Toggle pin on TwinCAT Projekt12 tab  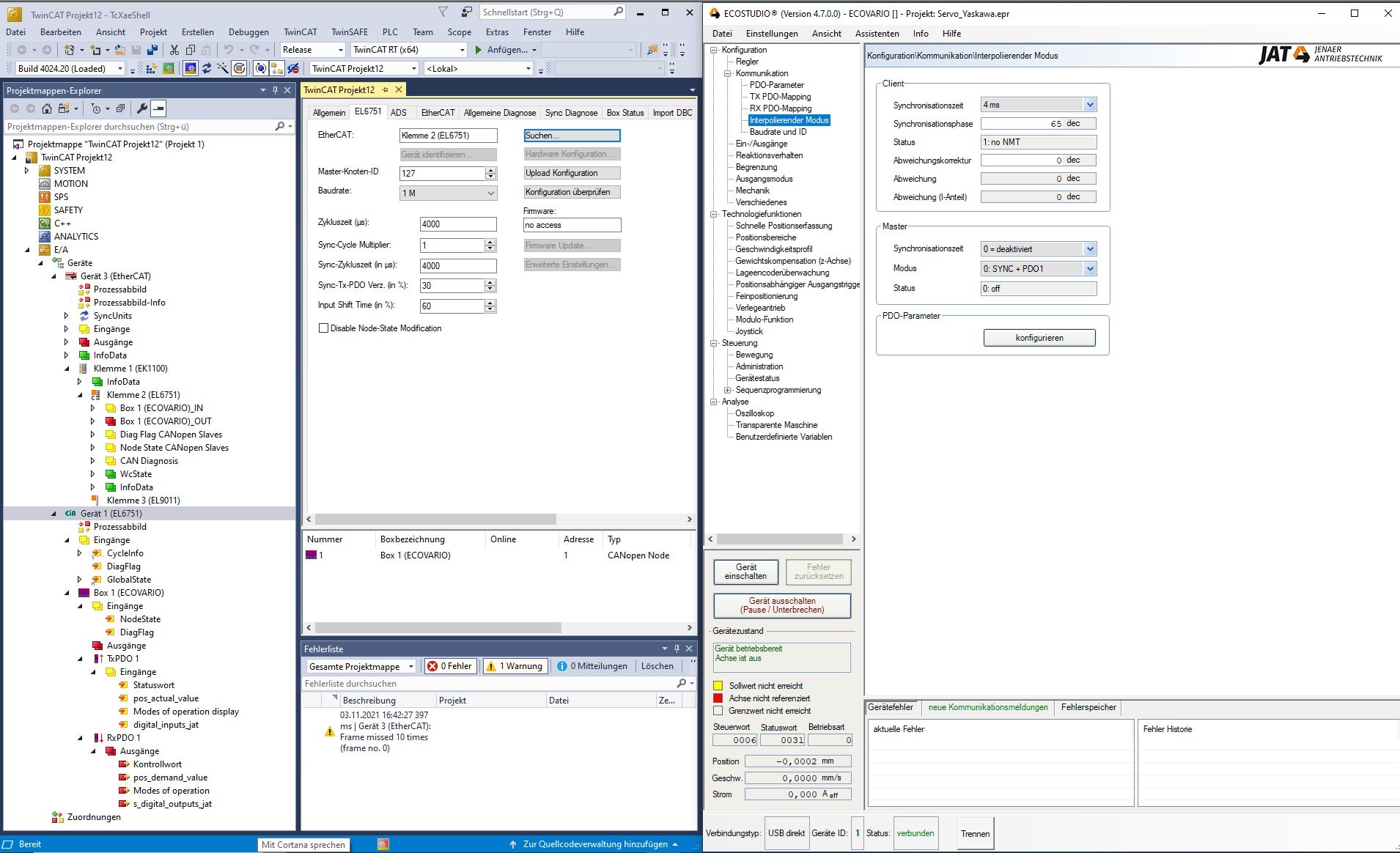[385, 89]
